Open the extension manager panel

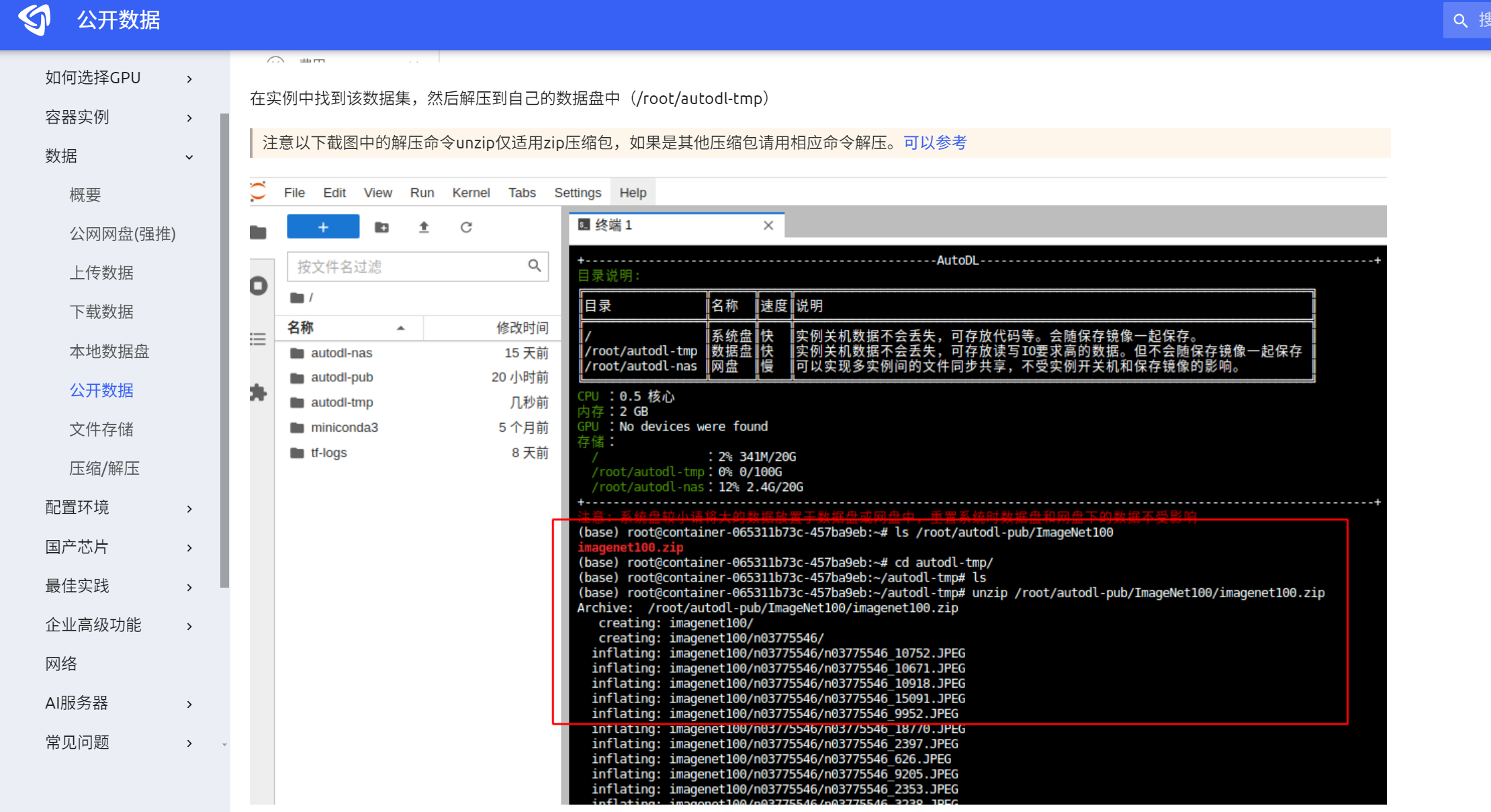(259, 393)
